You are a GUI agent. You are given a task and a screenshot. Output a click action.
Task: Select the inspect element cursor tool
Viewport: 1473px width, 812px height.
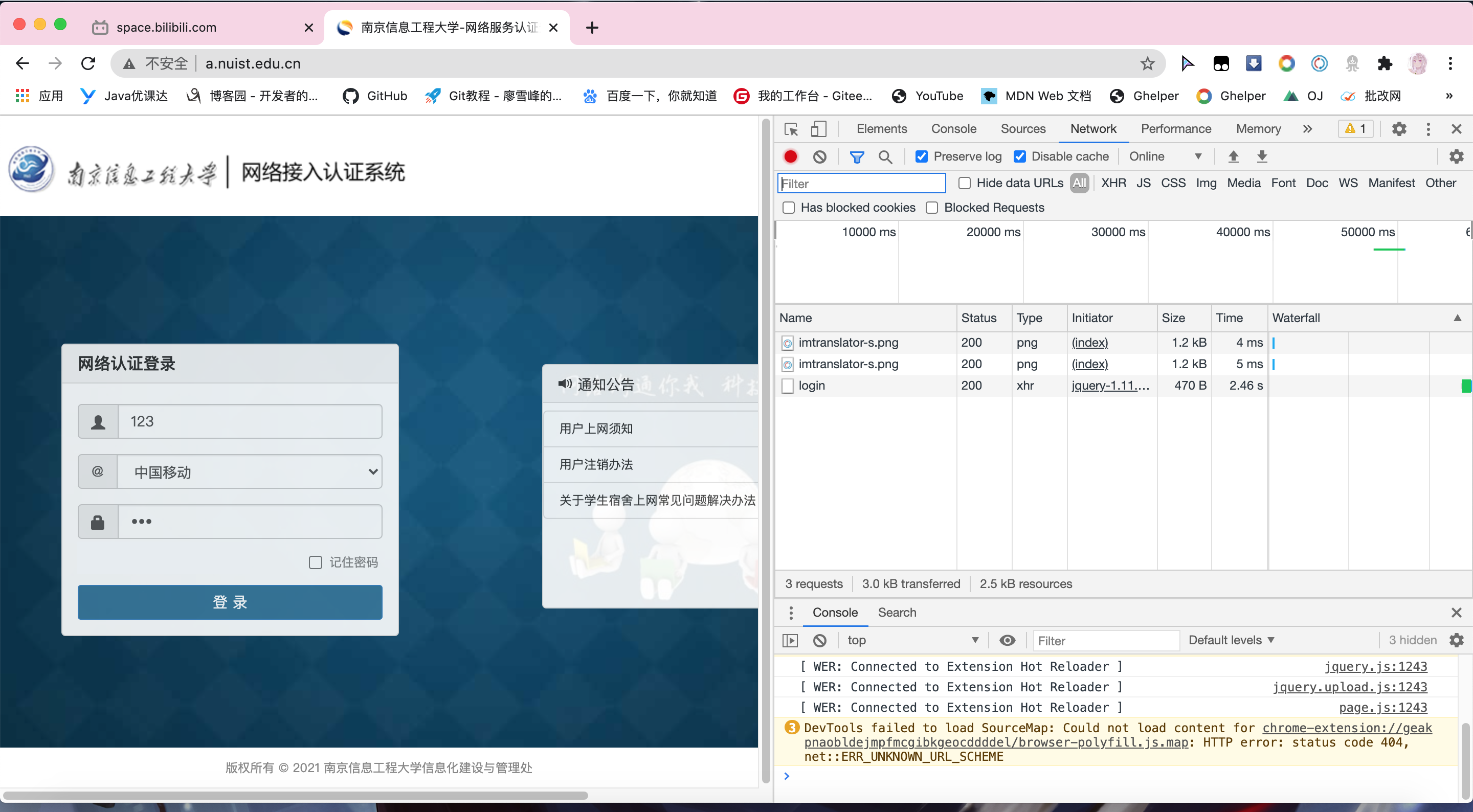click(x=791, y=129)
